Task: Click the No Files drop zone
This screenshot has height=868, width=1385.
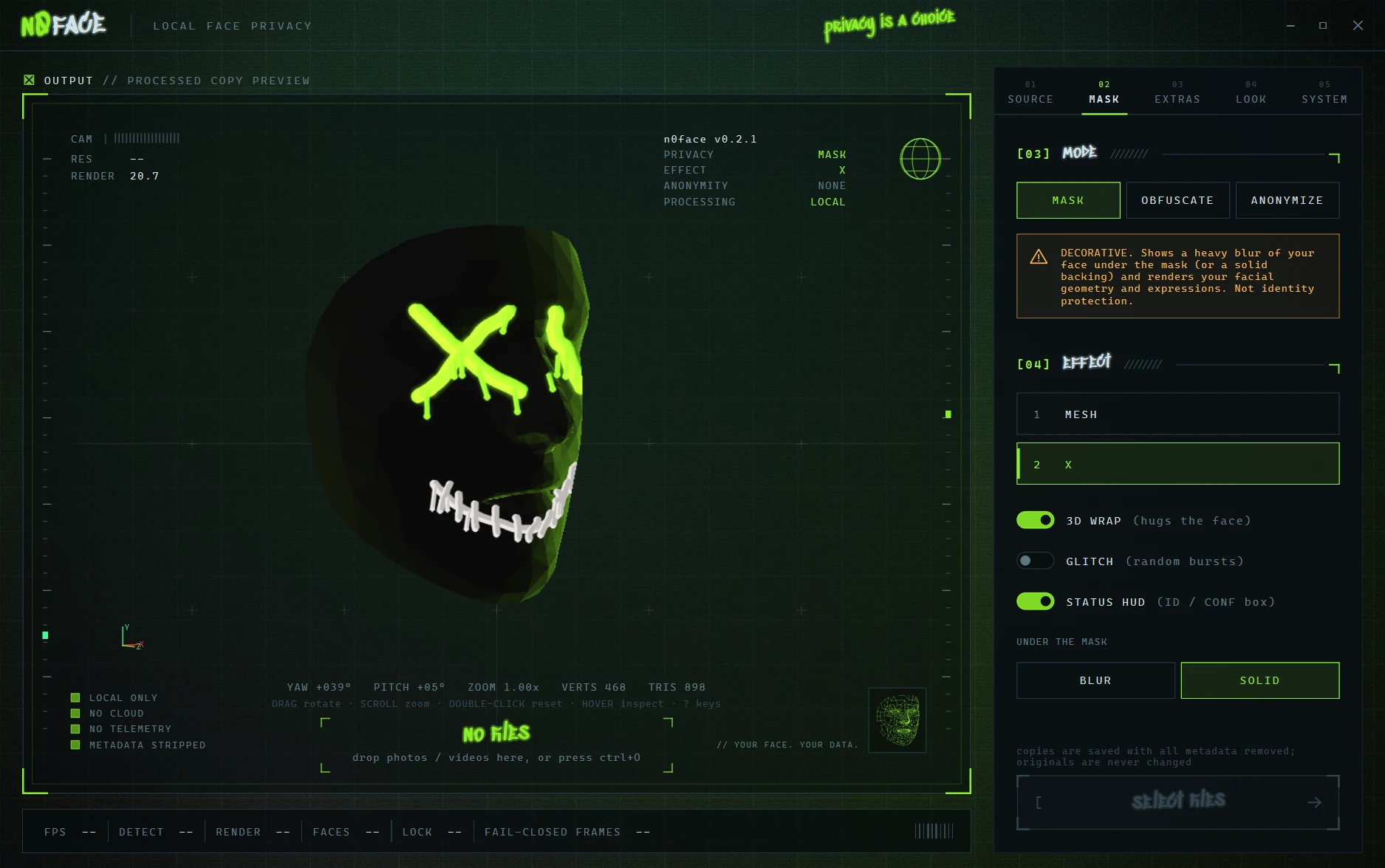Action: (x=496, y=745)
